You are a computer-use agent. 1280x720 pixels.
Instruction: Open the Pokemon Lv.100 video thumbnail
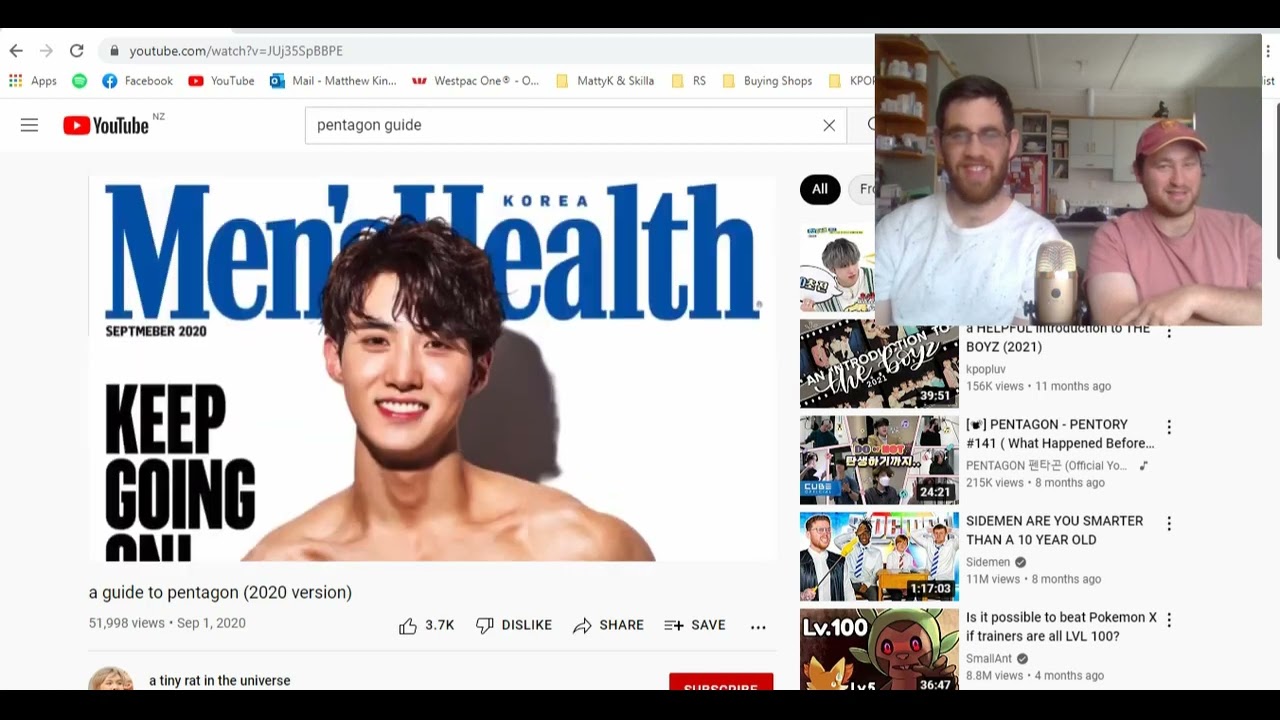coord(879,649)
